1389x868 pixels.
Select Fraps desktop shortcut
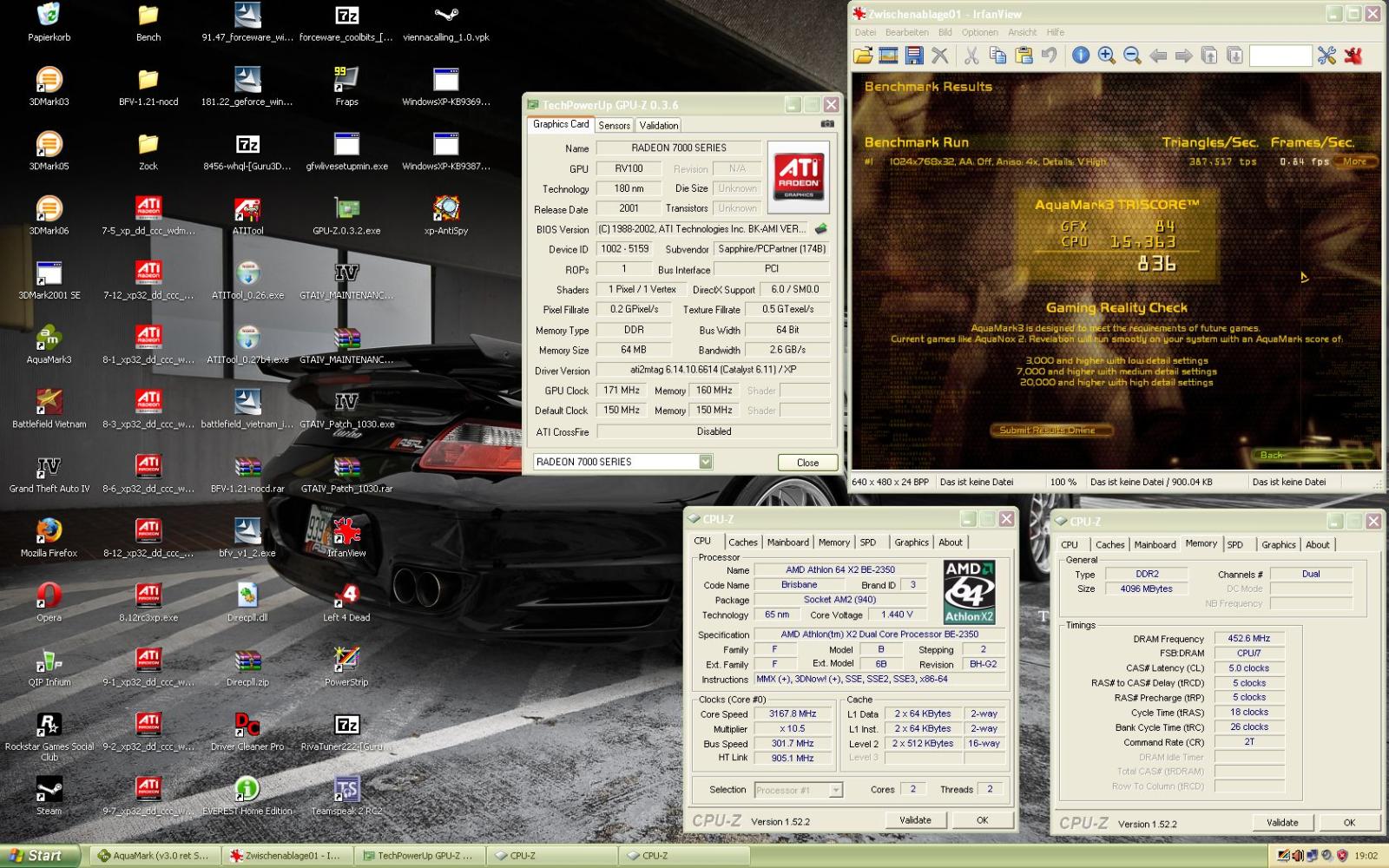pos(346,87)
